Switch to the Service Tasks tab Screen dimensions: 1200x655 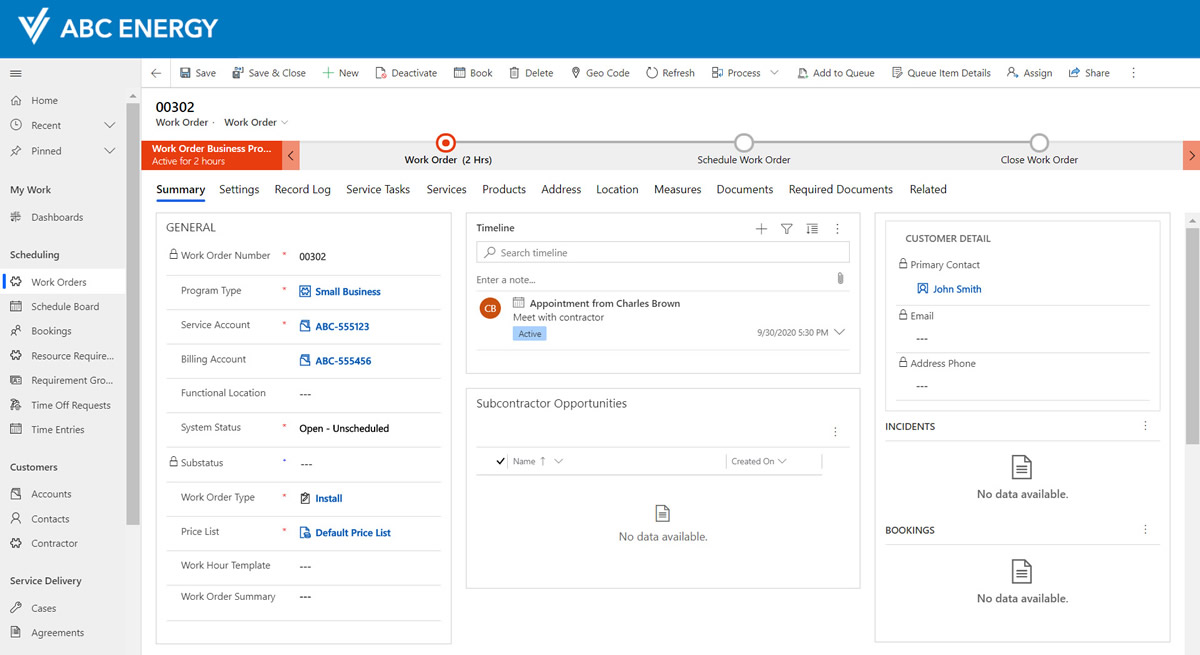378,189
